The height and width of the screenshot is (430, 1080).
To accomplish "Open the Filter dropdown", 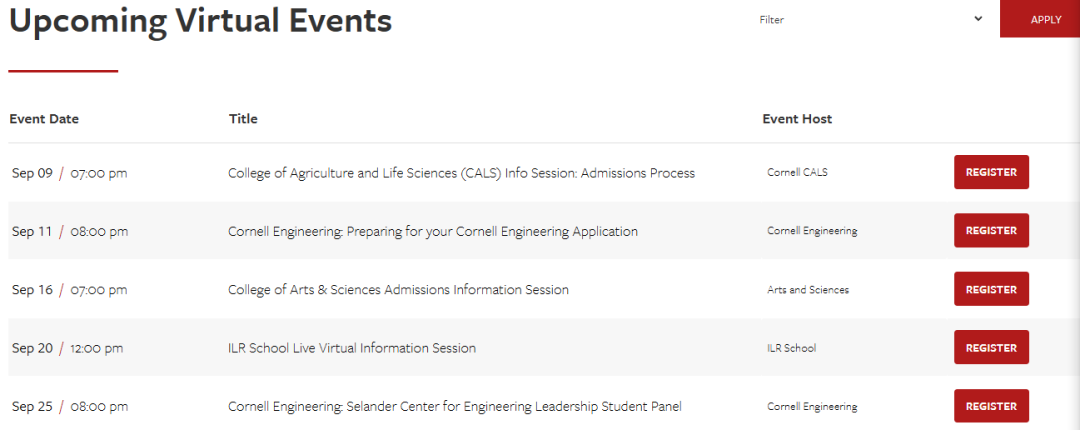I will 871,19.
